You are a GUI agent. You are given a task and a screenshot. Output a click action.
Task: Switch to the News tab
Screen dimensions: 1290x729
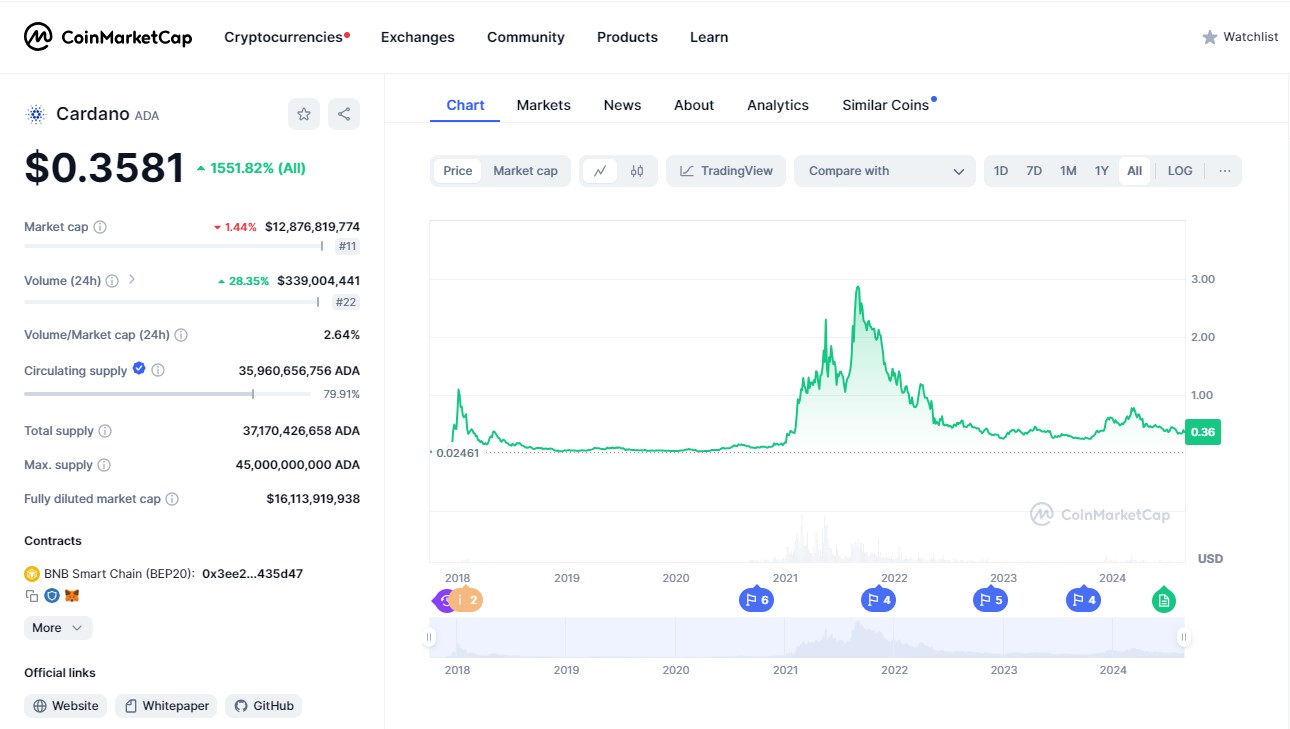point(622,105)
